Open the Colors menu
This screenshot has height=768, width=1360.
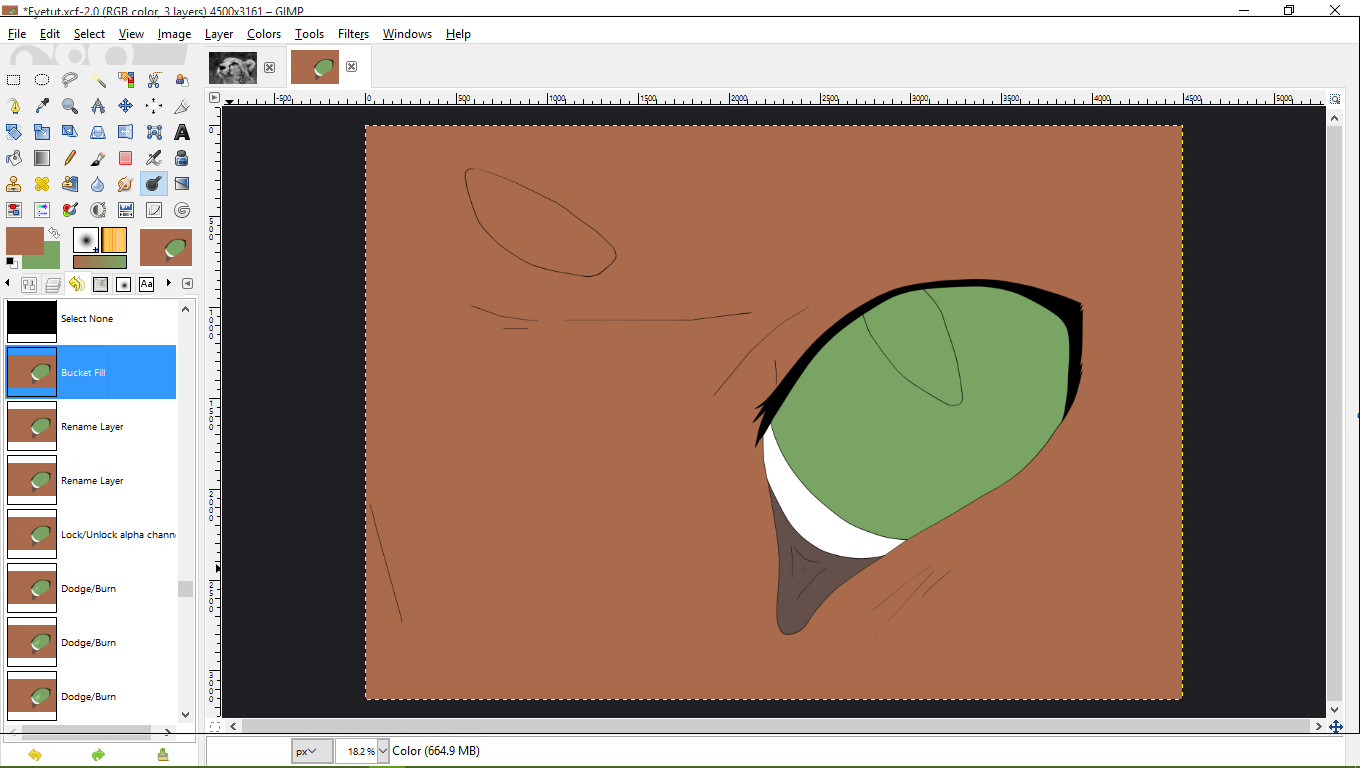[264, 34]
